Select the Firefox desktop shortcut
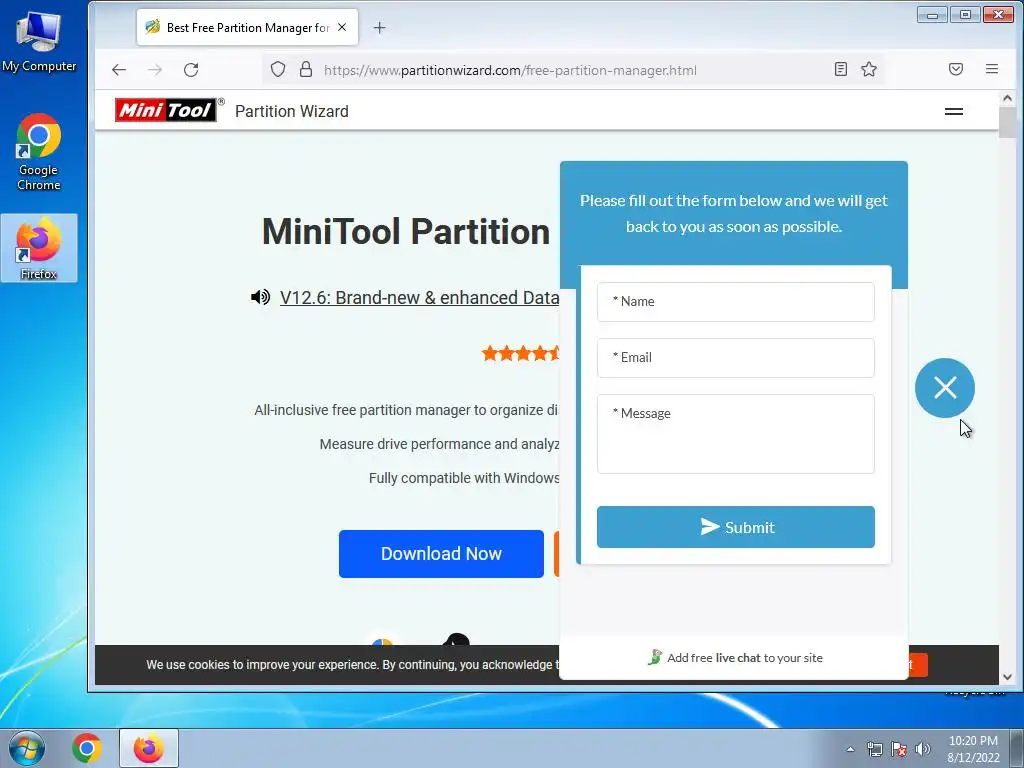The image size is (1024, 768). [39, 248]
